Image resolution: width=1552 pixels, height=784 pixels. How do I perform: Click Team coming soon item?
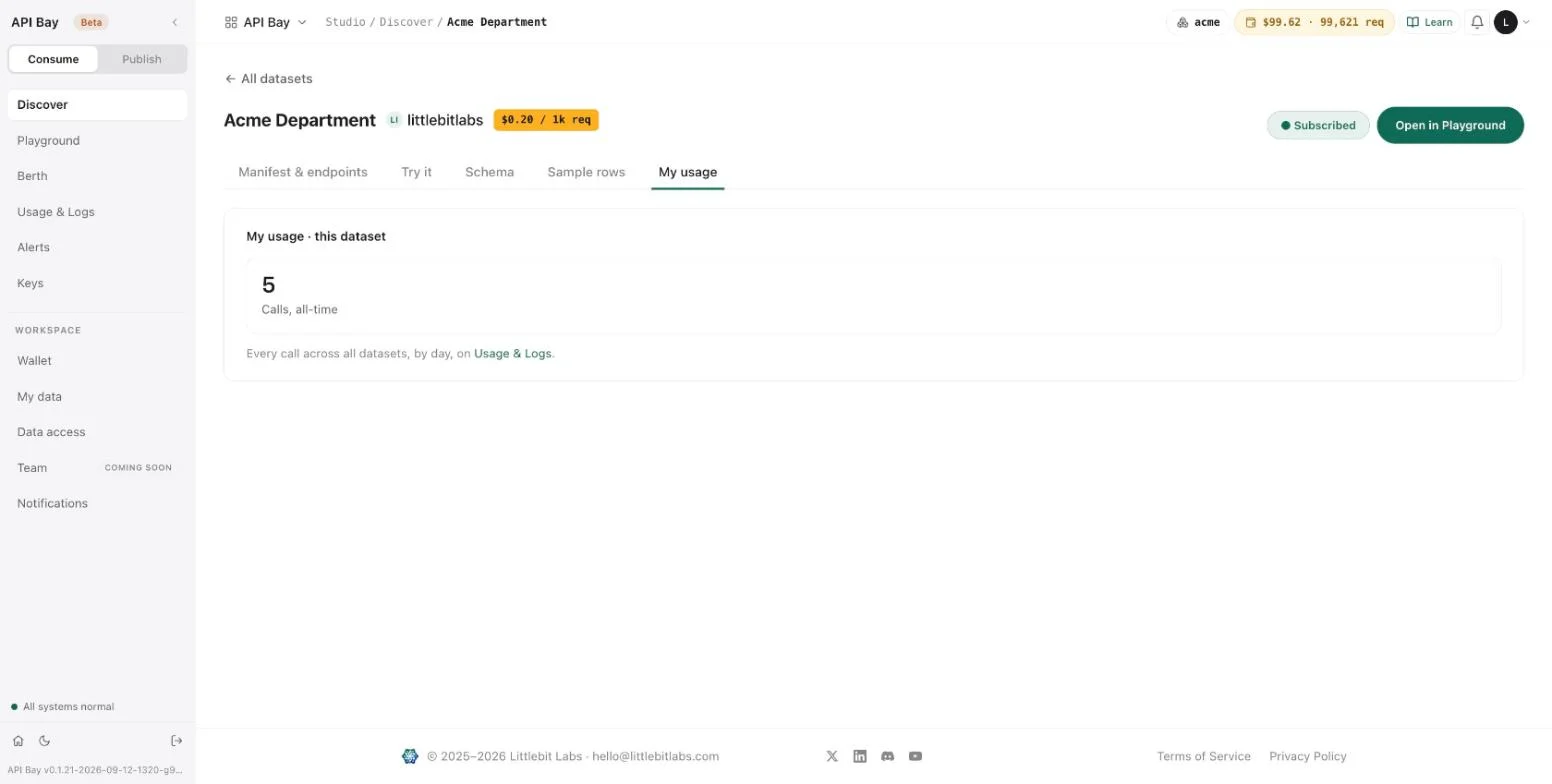coord(97,468)
